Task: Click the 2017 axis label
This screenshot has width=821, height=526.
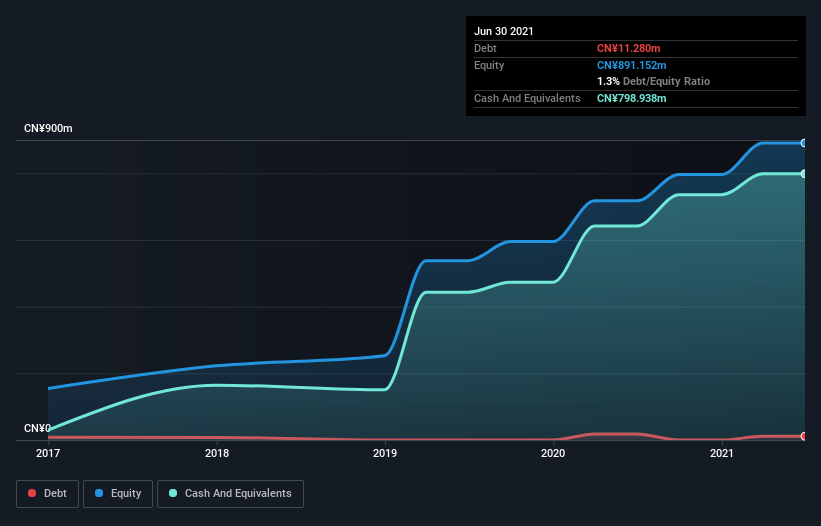Action: pyautogui.click(x=48, y=453)
